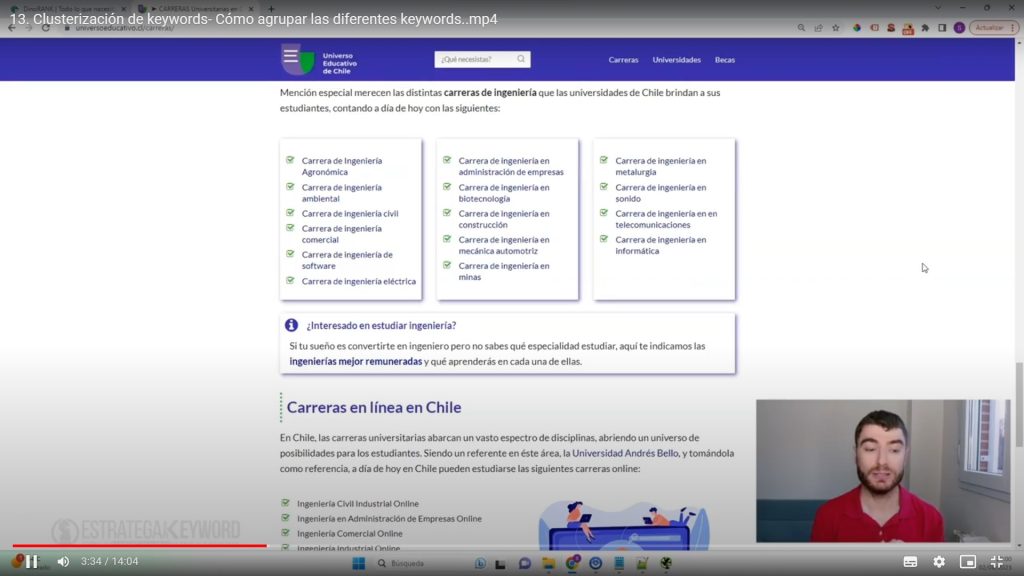
Task: Toggle subtitles on the video player
Action: click(910, 562)
